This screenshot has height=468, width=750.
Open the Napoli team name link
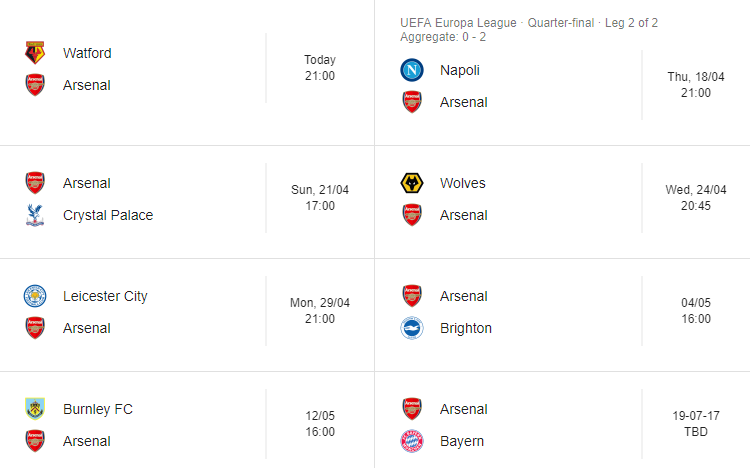[461, 70]
